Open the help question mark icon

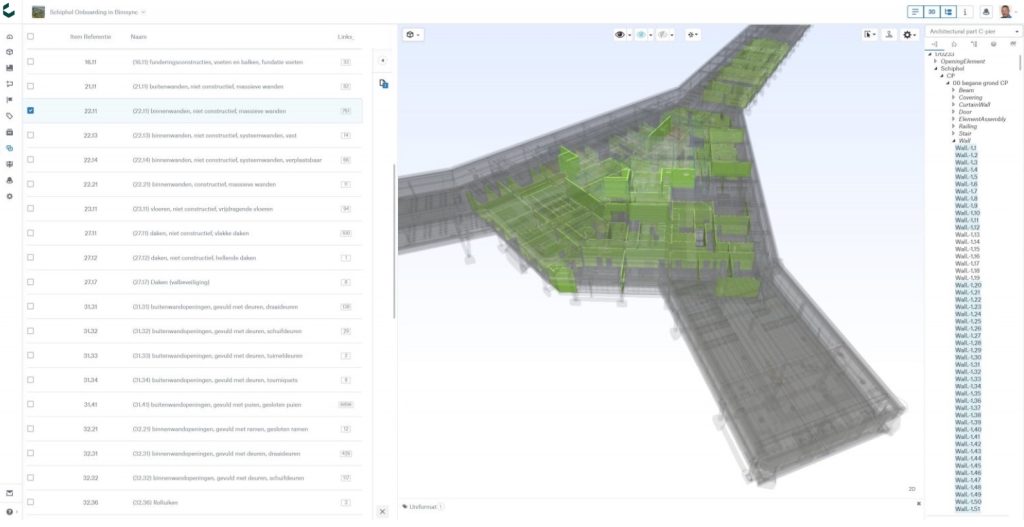coord(9,513)
